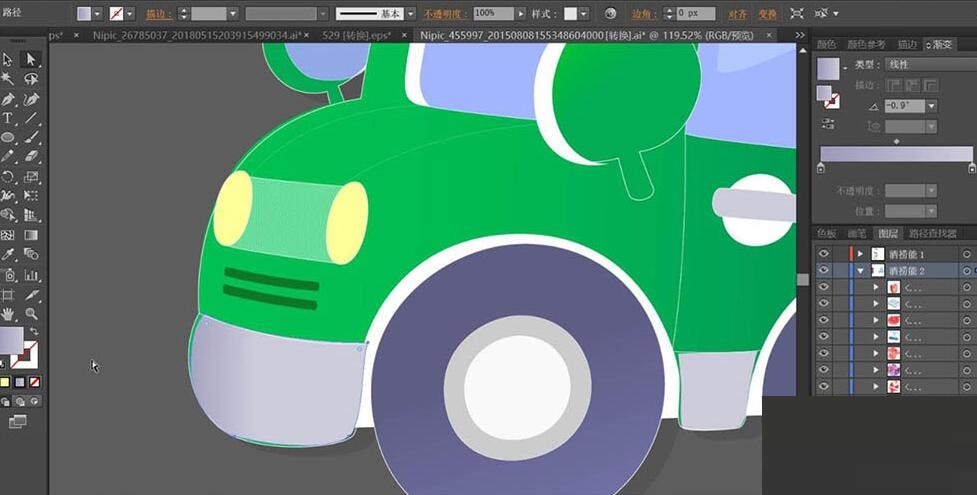This screenshot has height=495, width=977.
Task: Expand the 酒捞能 1 layer
Action: 860,254
